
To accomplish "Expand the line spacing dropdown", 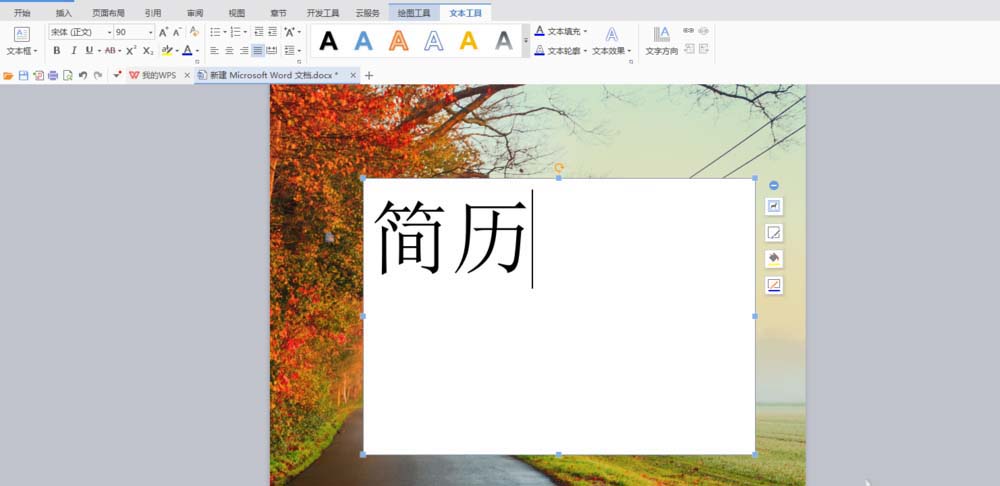I will (x=299, y=50).
